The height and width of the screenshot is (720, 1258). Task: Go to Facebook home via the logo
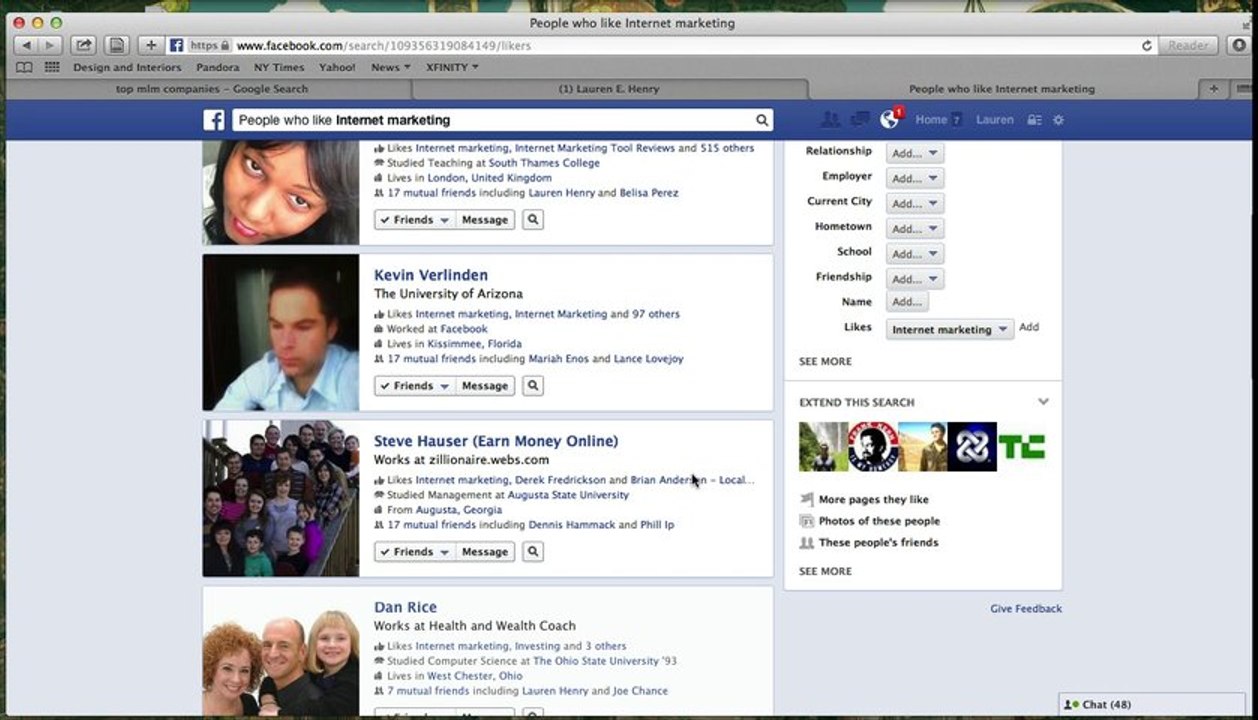[x=214, y=120]
